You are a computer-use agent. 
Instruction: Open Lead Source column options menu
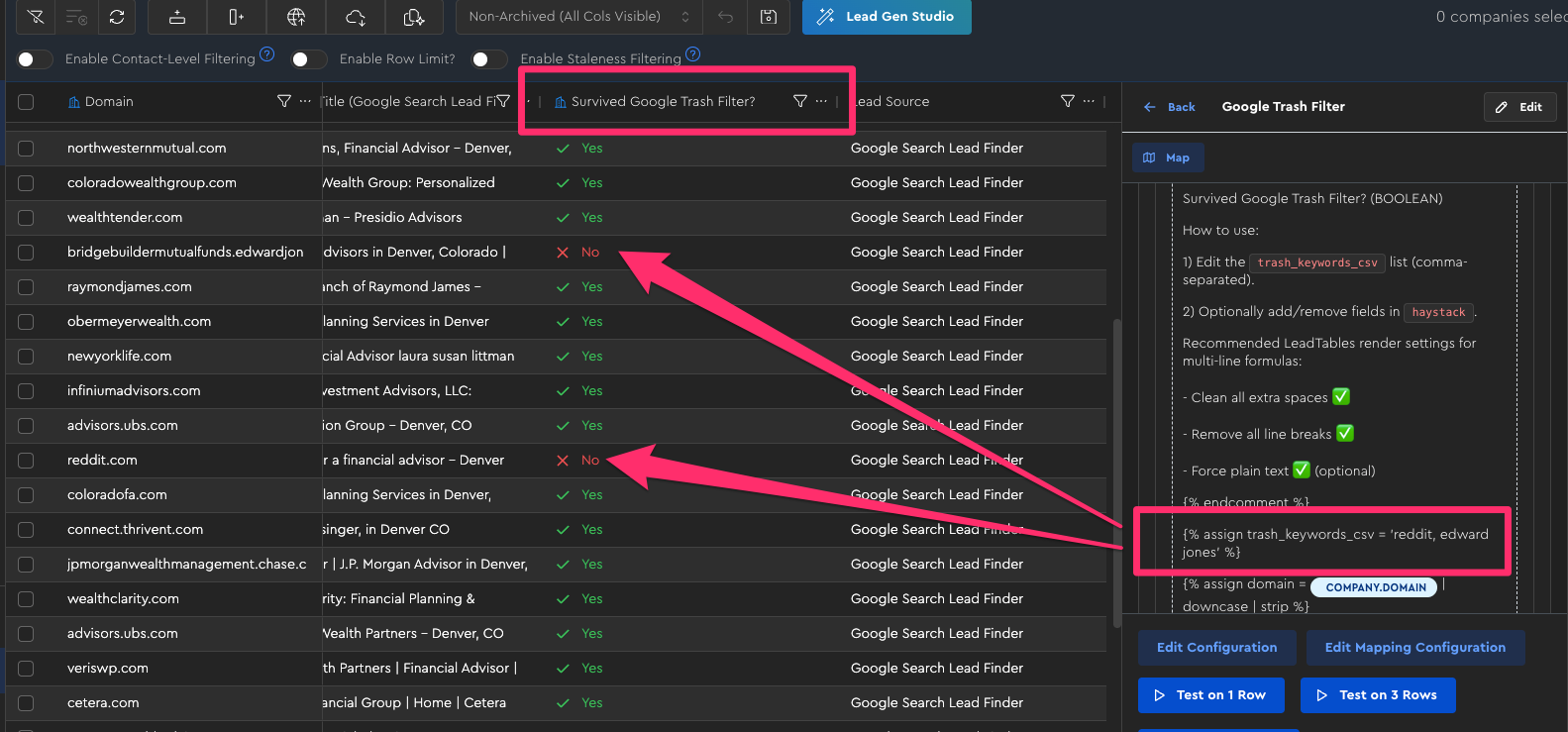[x=1089, y=101]
